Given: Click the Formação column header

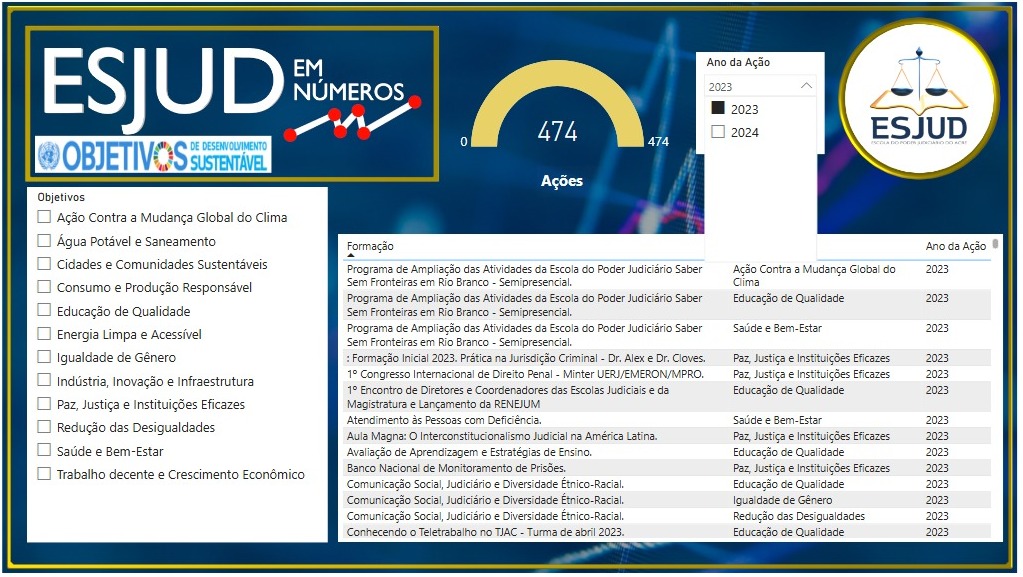Looking at the screenshot, I should (x=370, y=246).
